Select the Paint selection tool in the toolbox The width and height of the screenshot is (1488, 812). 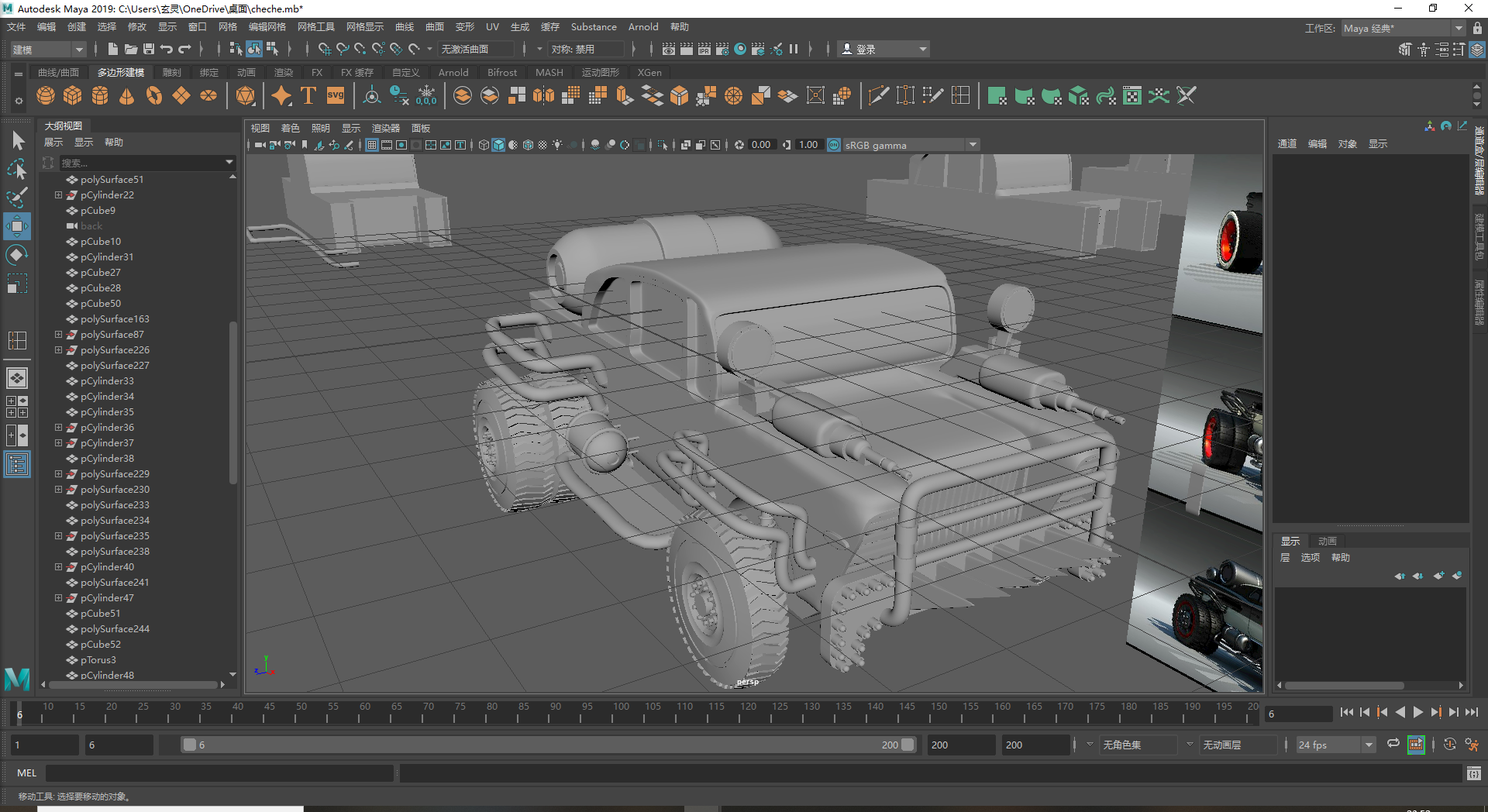17,198
